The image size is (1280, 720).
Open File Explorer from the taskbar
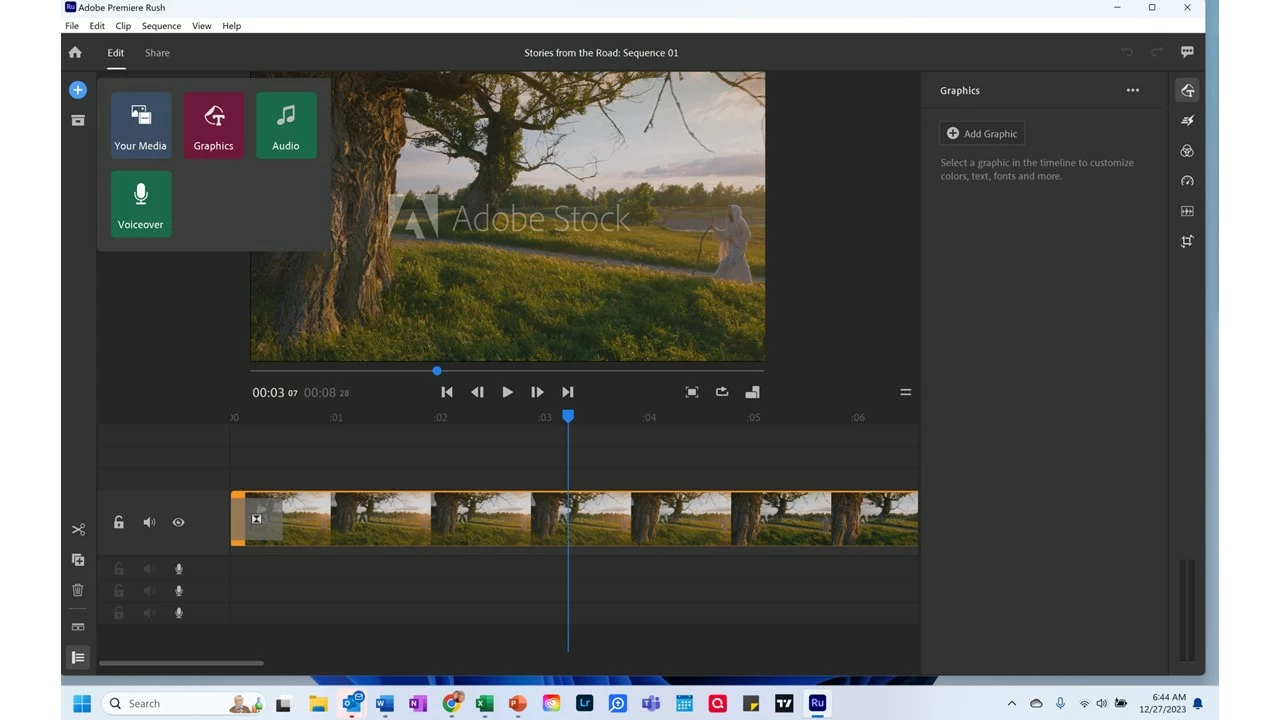pyautogui.click(x=318, y=703)
